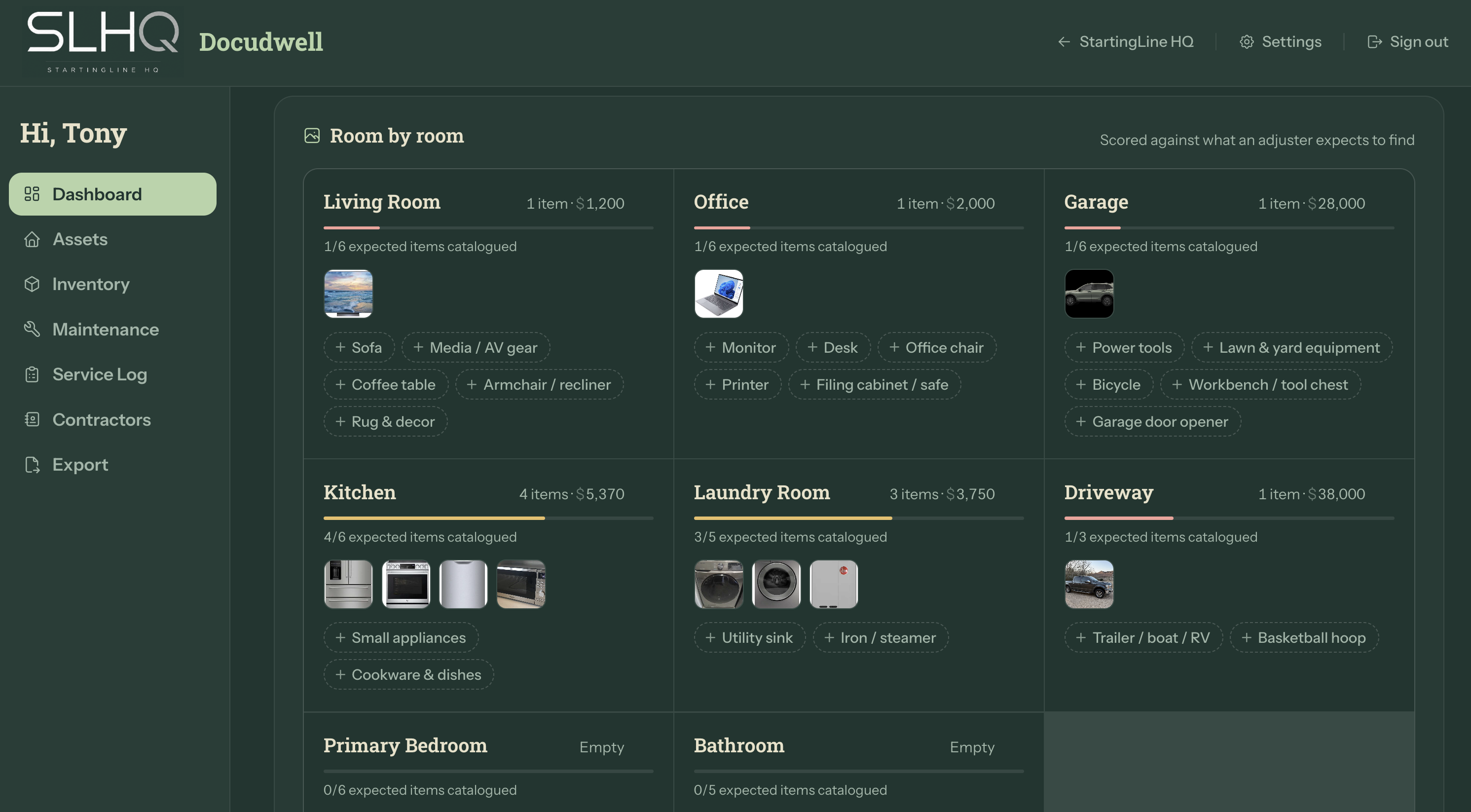View the Contractors page
This screenshot has width=1471, height=812.
[x=112, y=420]
